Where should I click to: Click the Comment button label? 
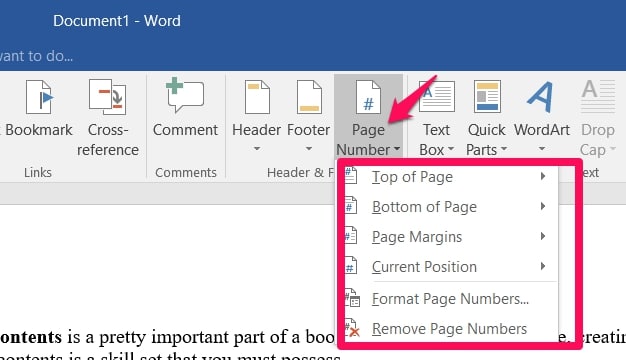coord(185,130)
